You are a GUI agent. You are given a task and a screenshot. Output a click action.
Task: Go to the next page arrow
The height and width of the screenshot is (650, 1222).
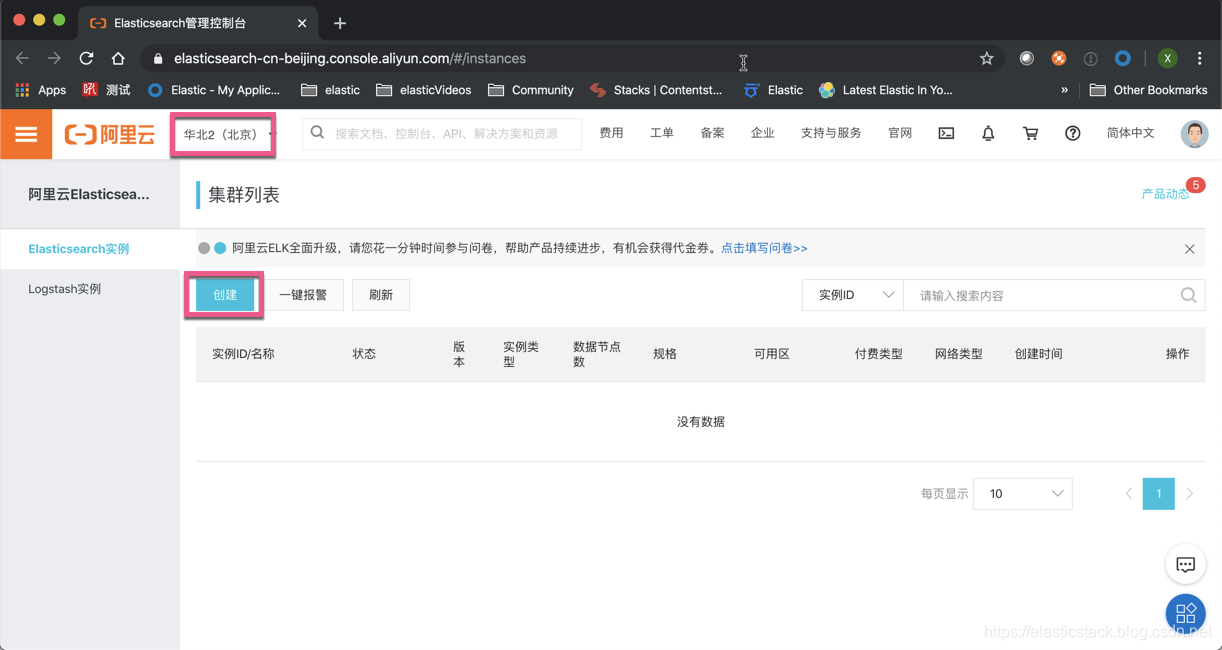pos(1190,494)
